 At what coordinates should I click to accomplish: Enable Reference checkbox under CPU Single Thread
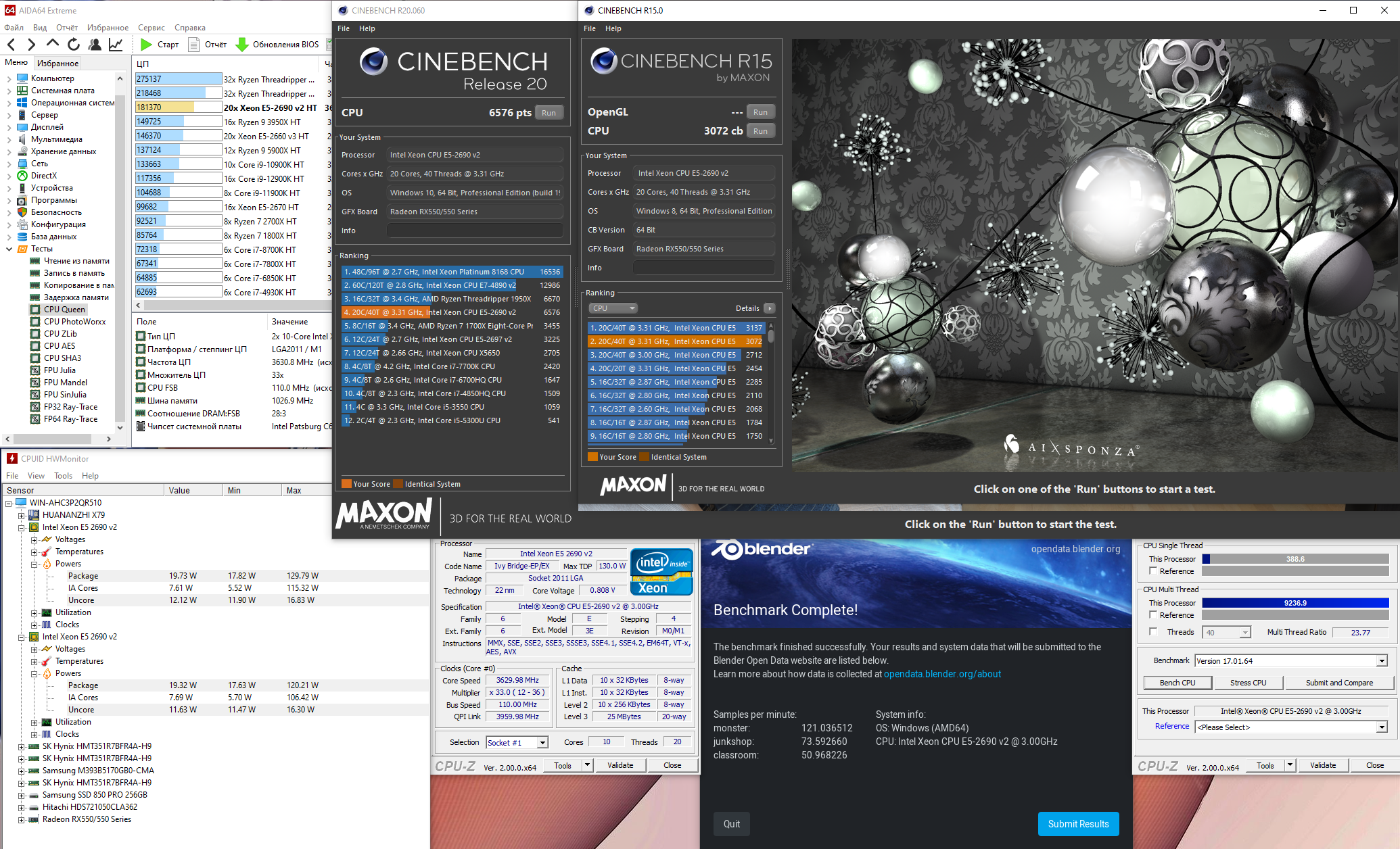[x=1153, y=571]
